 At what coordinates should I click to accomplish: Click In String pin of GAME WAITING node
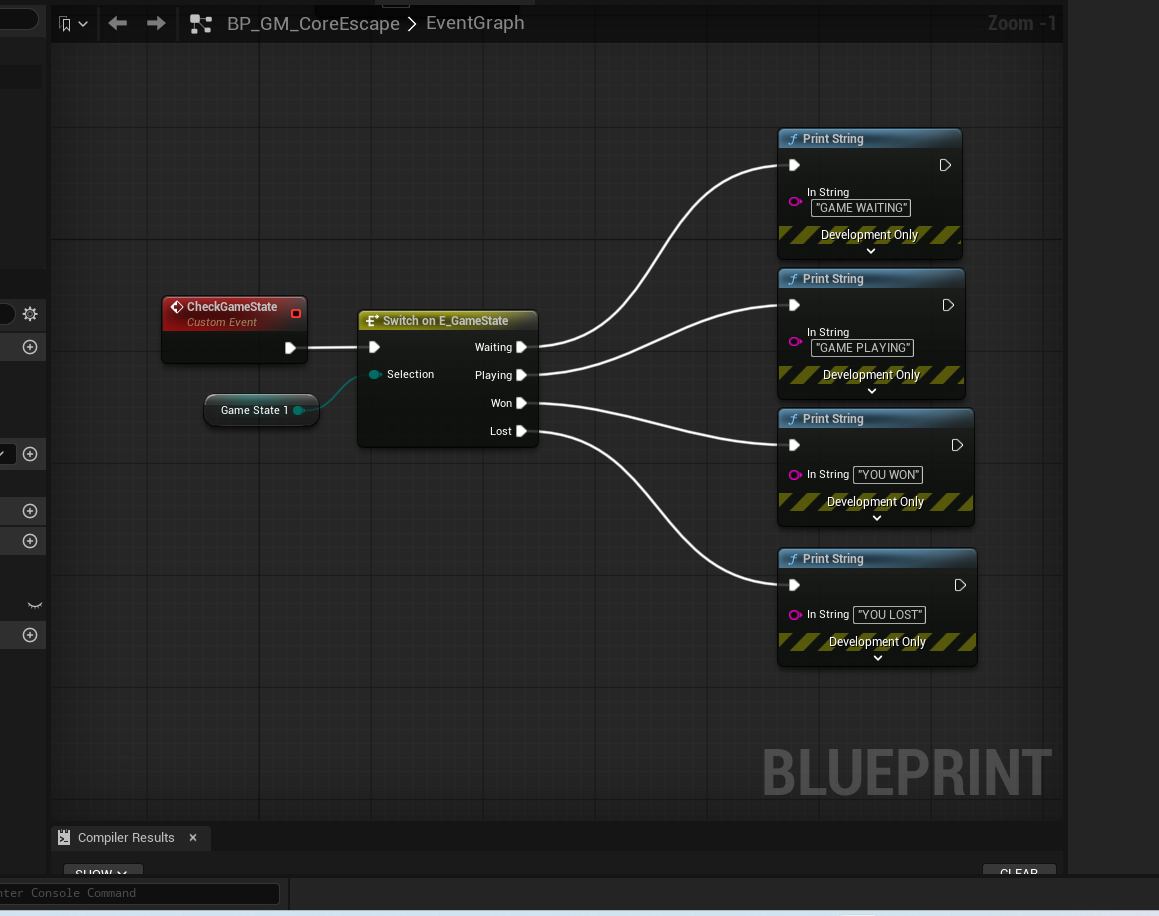(x=795, y=201)
